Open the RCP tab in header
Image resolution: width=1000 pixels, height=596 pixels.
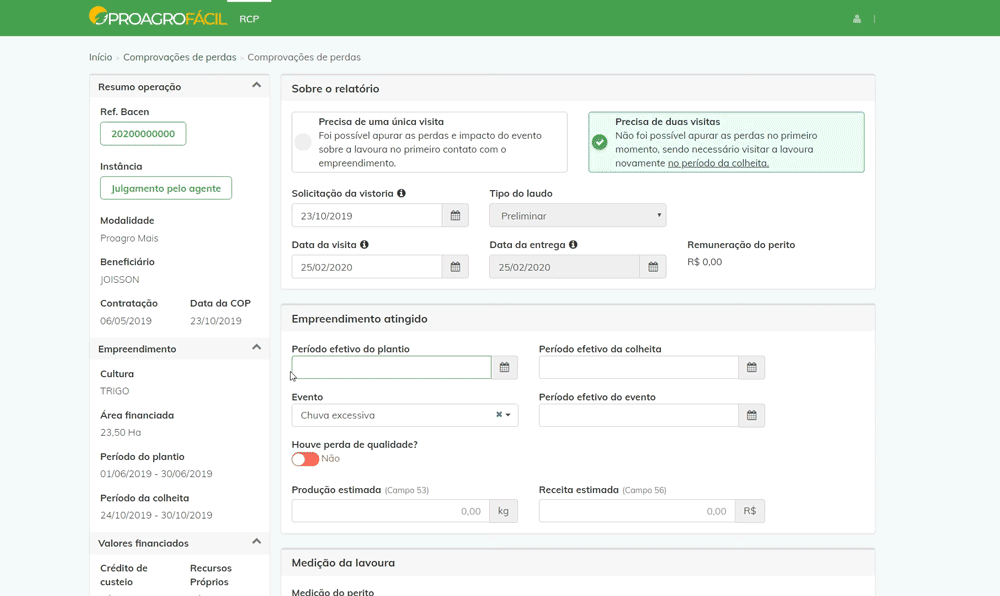pos(249,19)
